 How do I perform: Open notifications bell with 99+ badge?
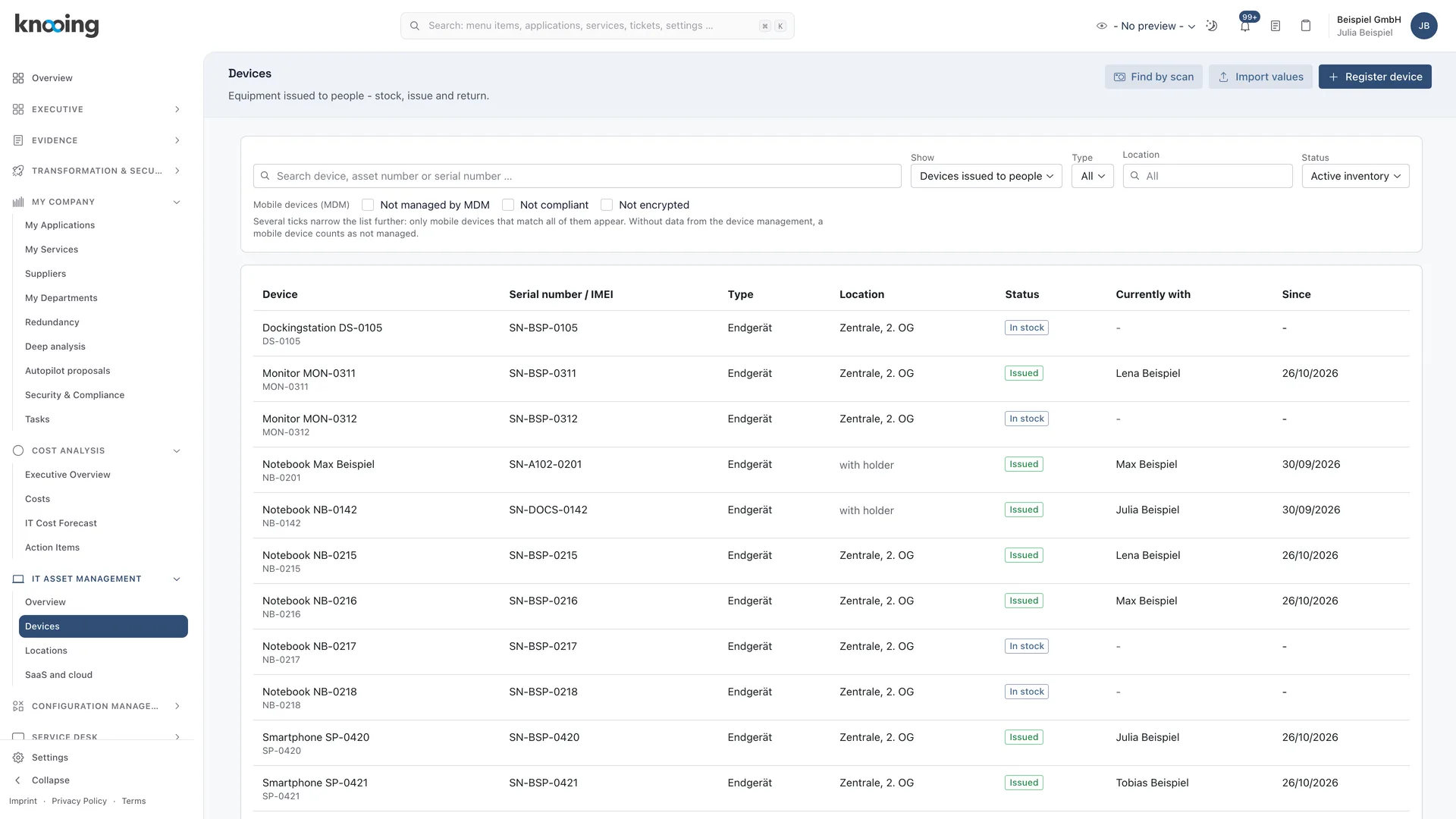coord(1245,26)
